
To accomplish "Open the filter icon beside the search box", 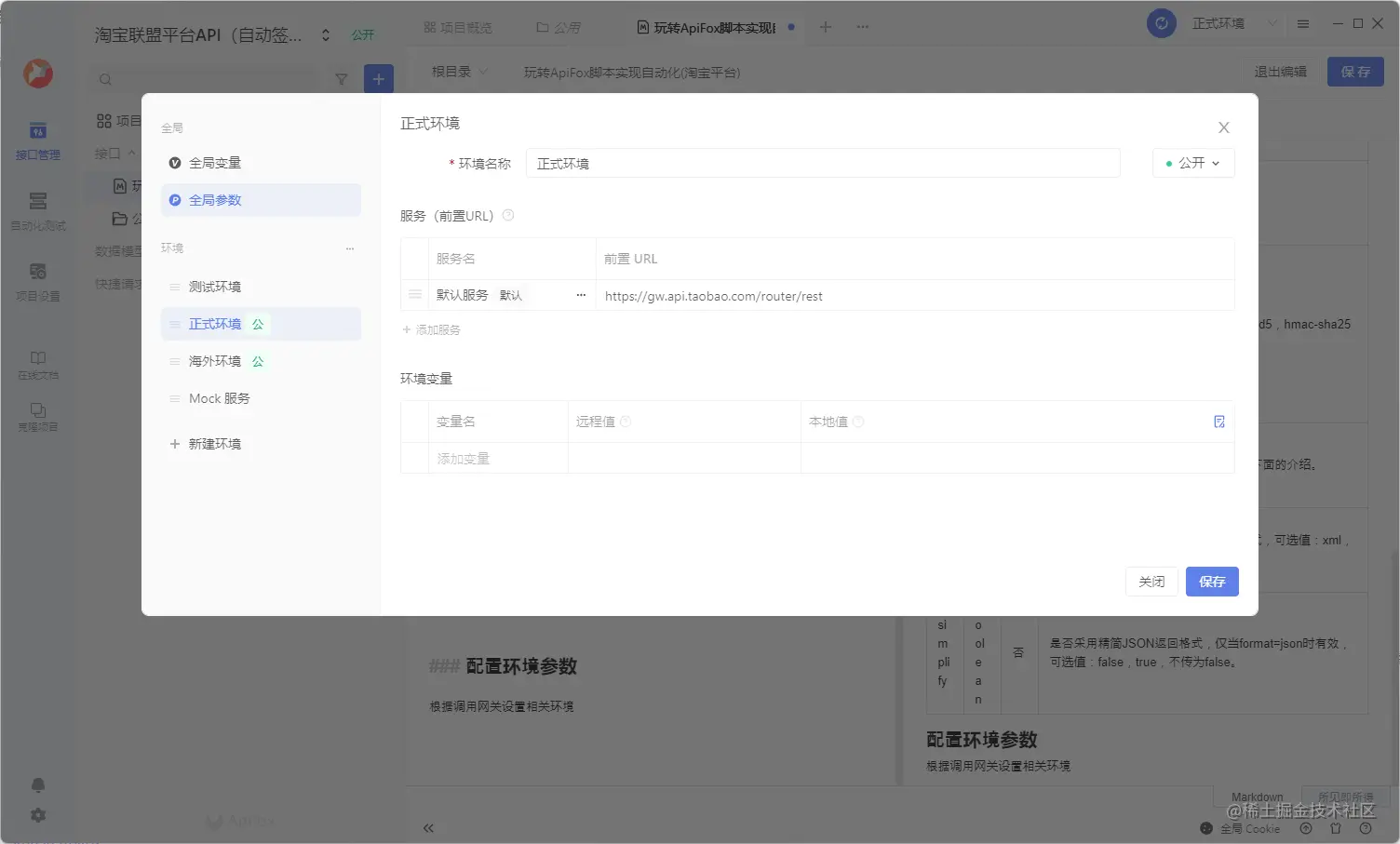I will tap(342, 78).
